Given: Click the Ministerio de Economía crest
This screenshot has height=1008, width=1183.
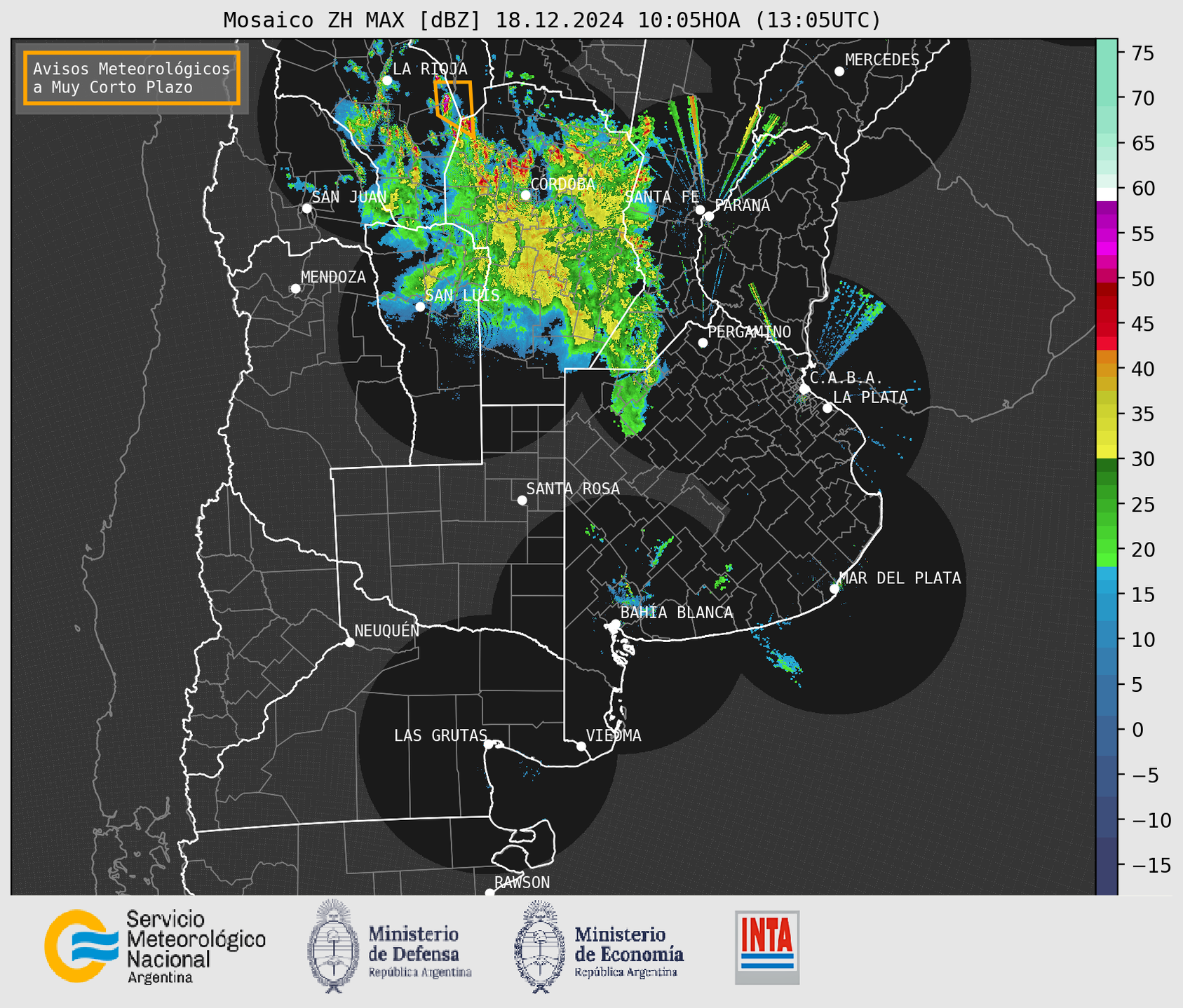Looking at the screenshot, I should click(x=540, y=946).
